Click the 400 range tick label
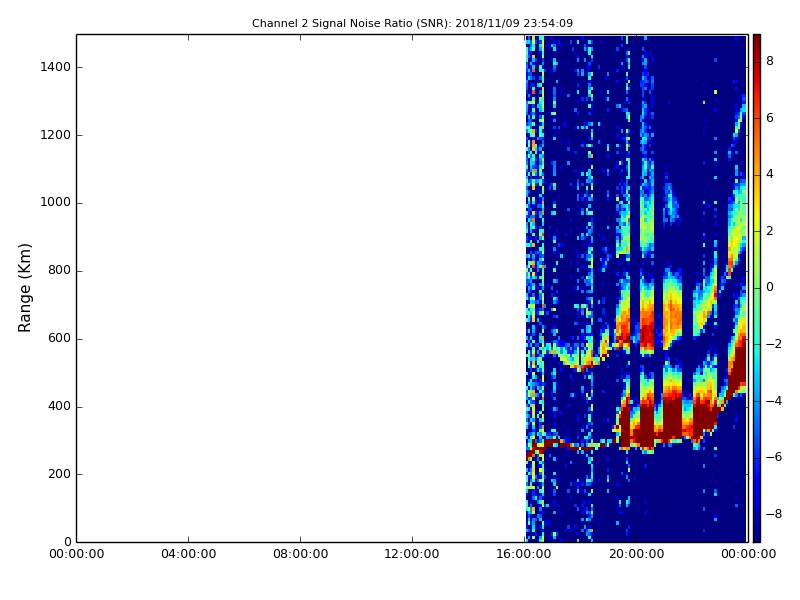This screenshot has height=600, width=800. (x=59, y=406)
